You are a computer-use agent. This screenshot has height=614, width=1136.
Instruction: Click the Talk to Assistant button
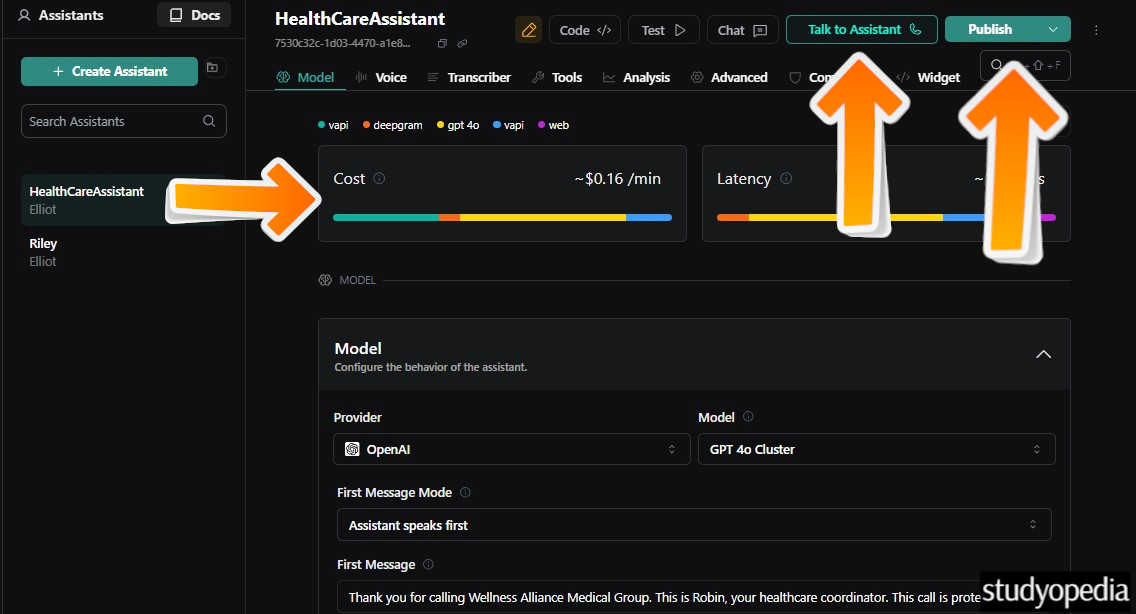click(x=861, y=29)
